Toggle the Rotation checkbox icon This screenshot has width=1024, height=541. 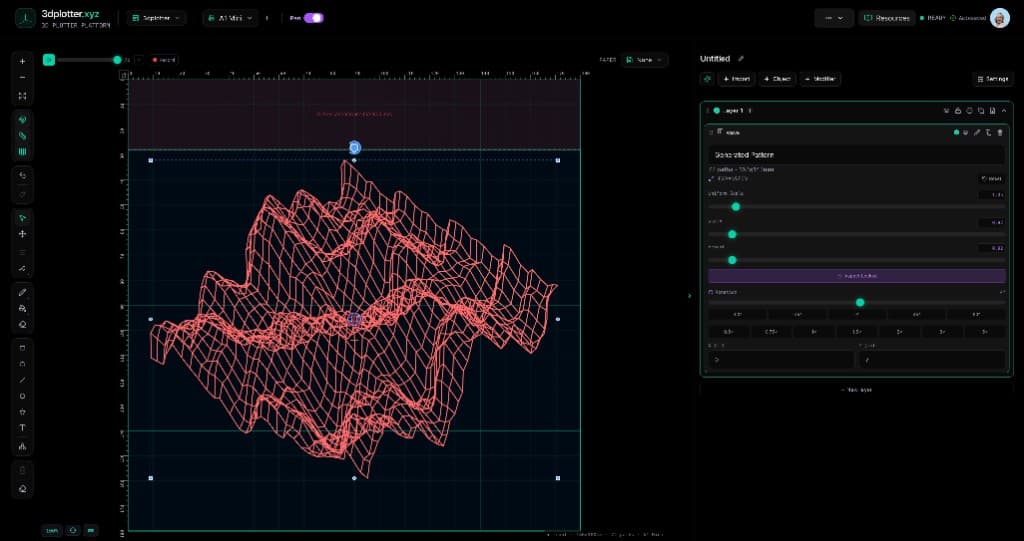[711, 292]
